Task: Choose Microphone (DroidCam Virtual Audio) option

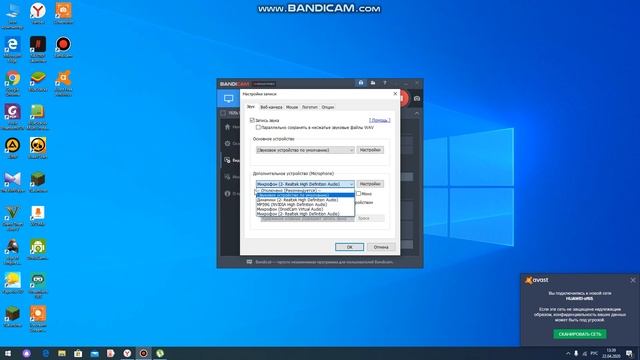Action: [x=305, y=209]
